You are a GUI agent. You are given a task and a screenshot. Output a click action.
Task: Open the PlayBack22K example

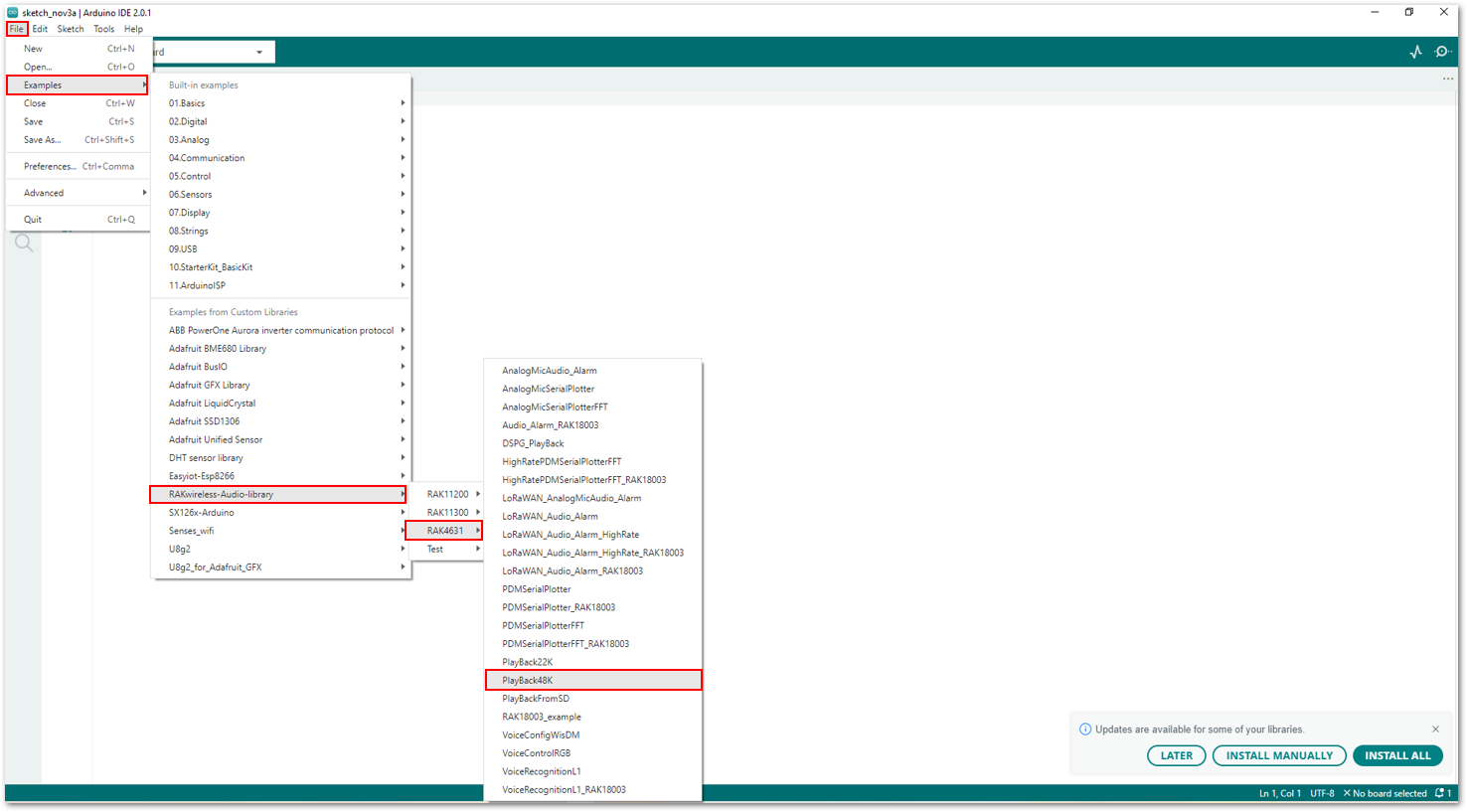pos(593,662)
